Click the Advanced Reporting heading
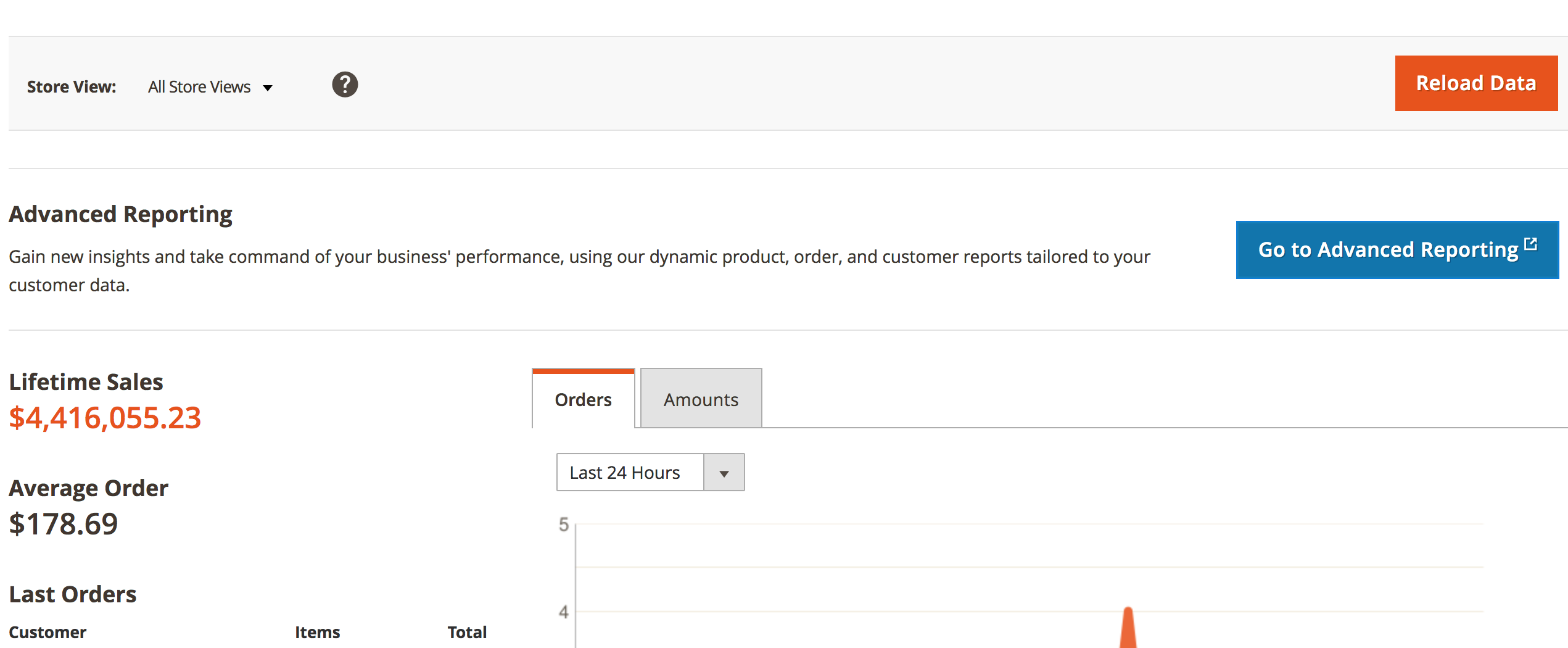1568x648 pixels. [120, 214]
